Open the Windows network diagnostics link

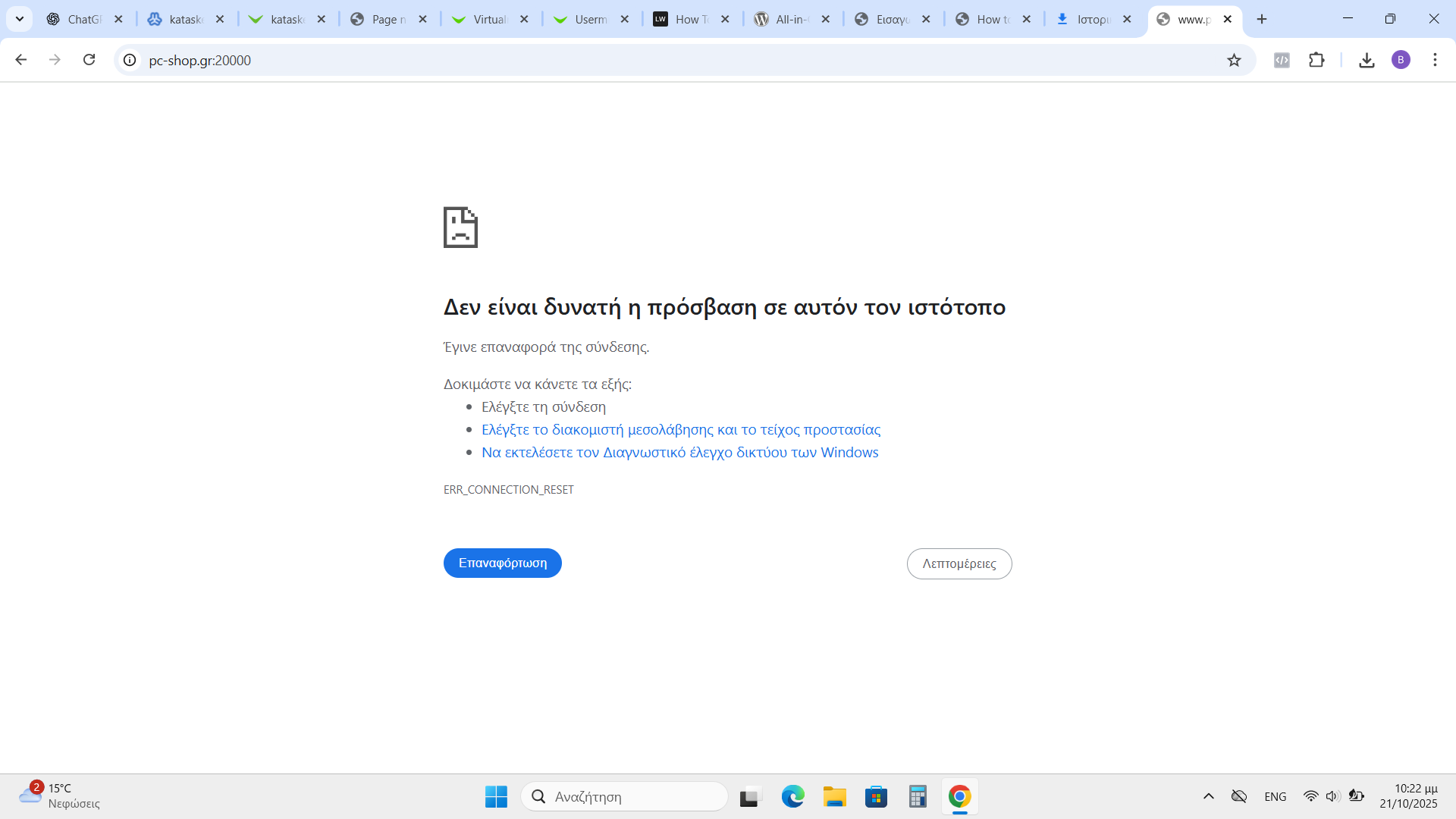point(679,452)
